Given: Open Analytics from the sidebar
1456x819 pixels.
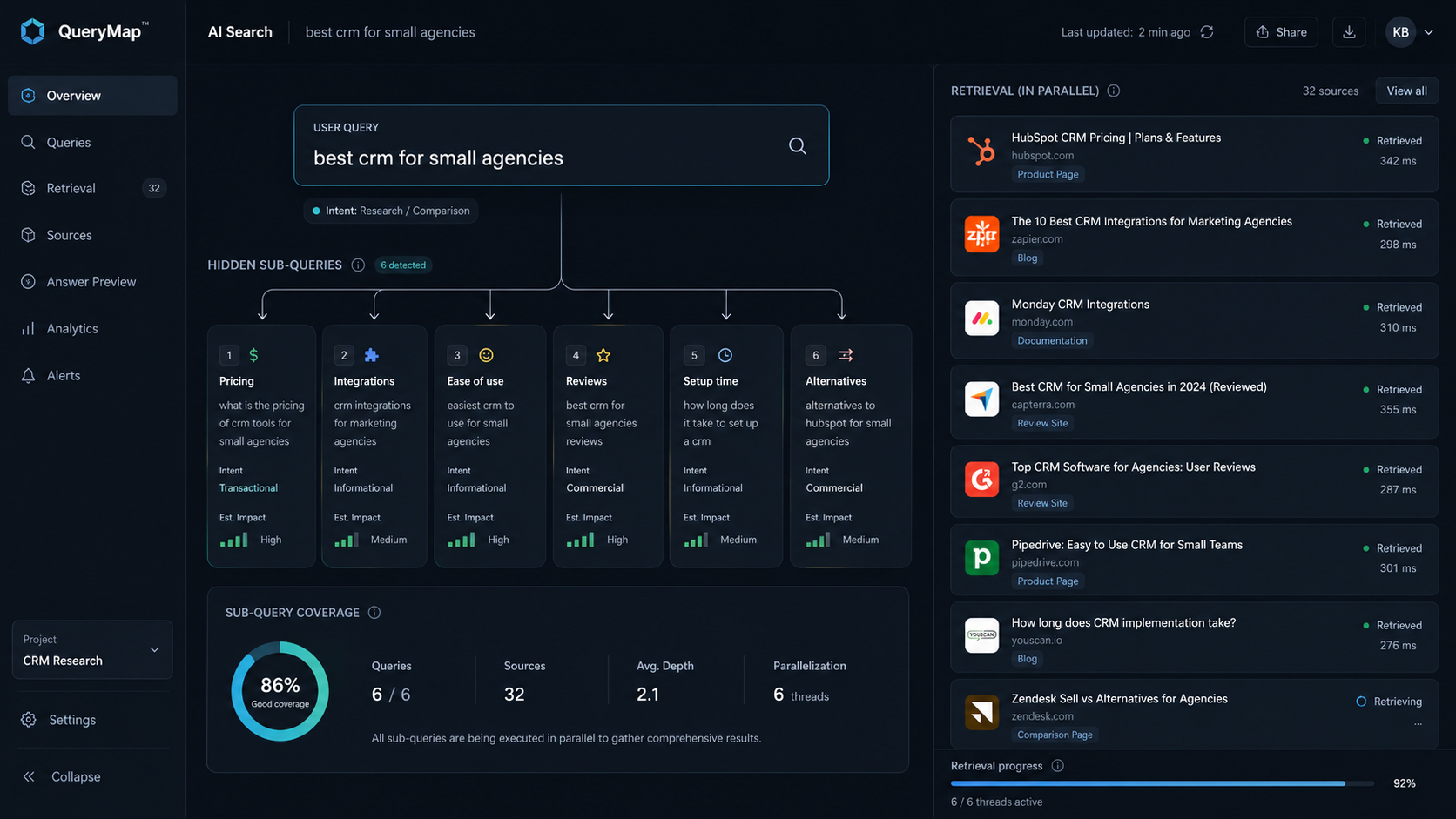Looking at the screenshot, I should (x=92, y=328).
